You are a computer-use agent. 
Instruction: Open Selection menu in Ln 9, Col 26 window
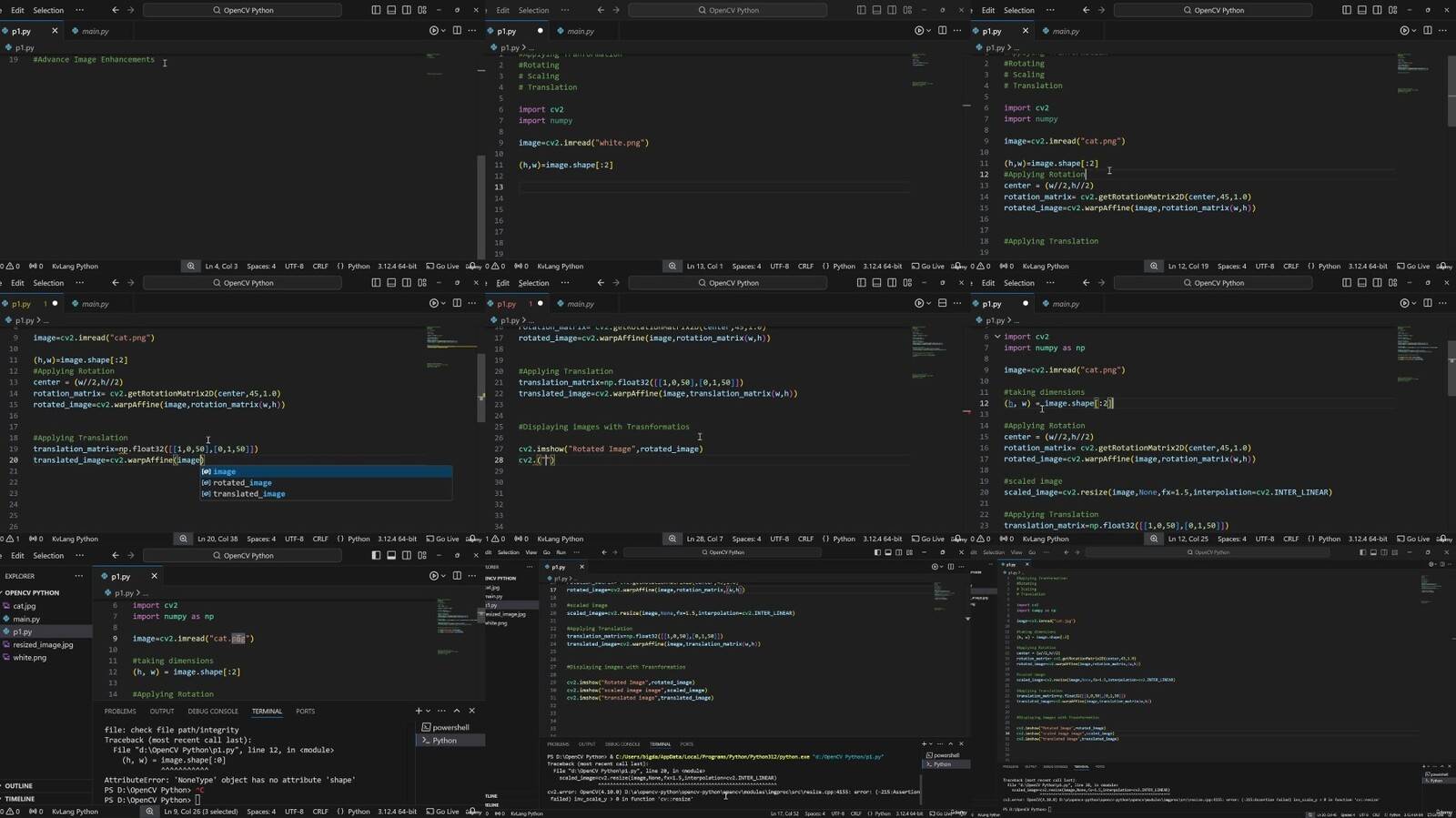point(48,556)
